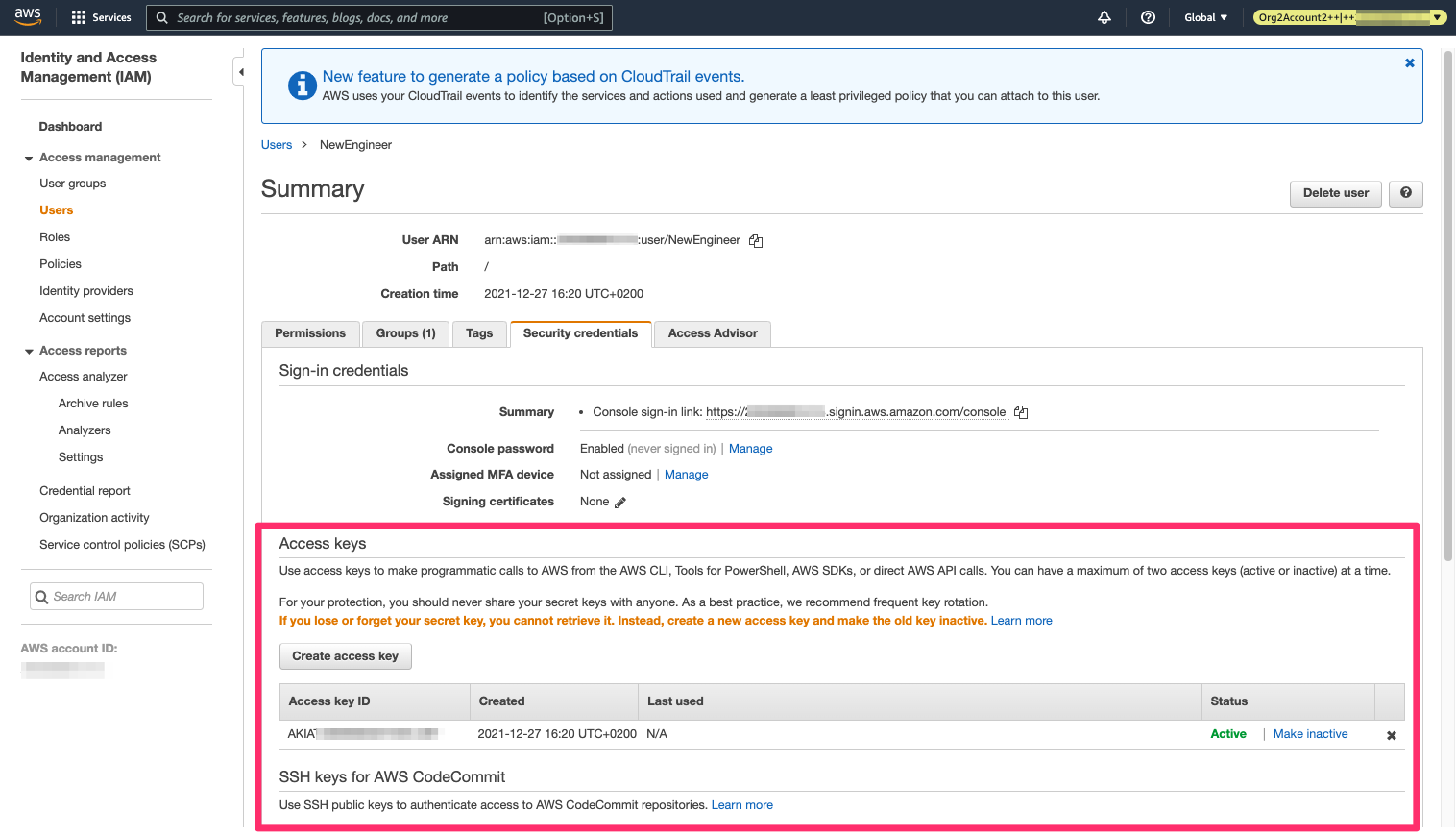Delete the access key with X icon
Viewport: 1456px width, 836px height.
[1392, 735]
